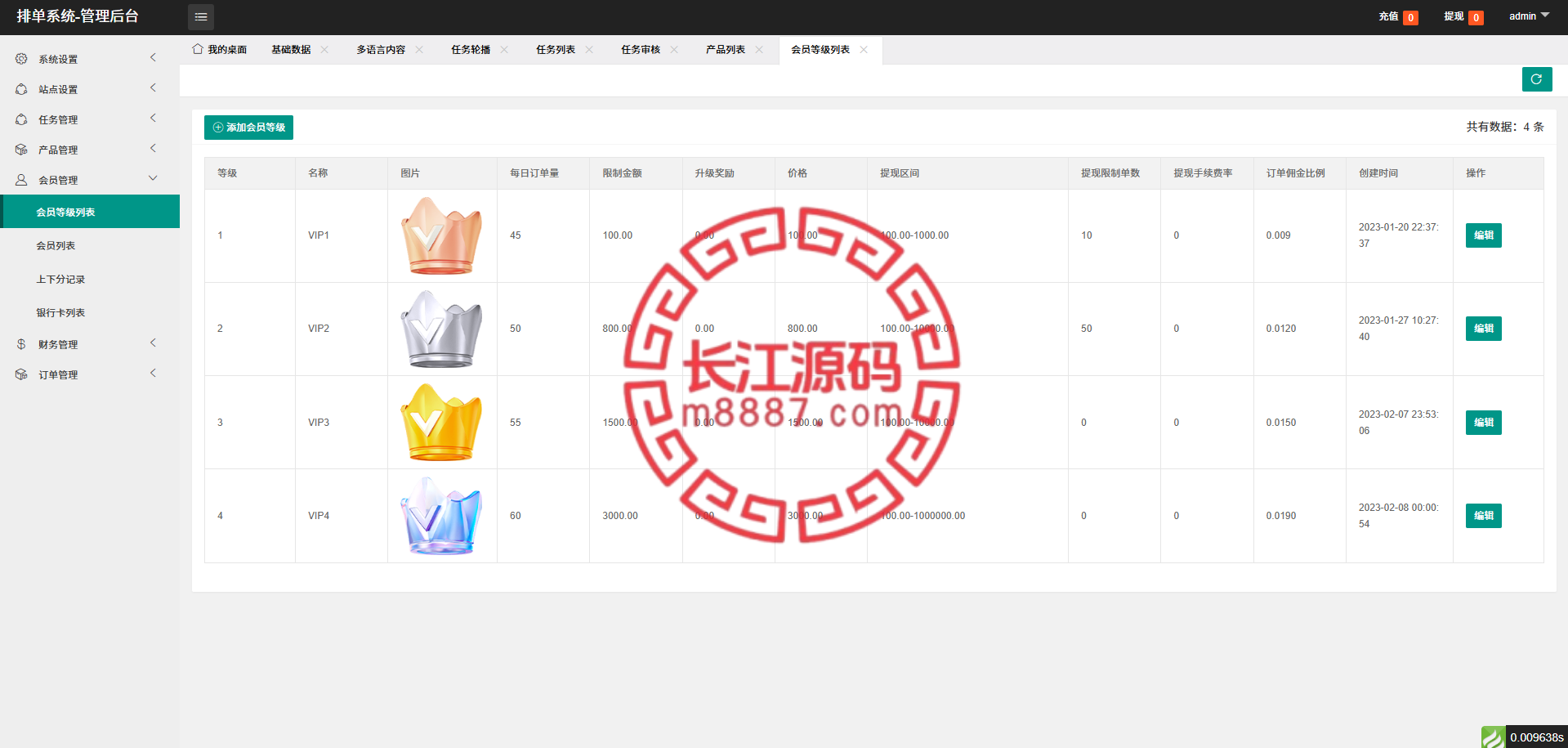Viewport: 1568px width, 748px height.
Task: Close the 任务轮播 tab
Action: 504,50
